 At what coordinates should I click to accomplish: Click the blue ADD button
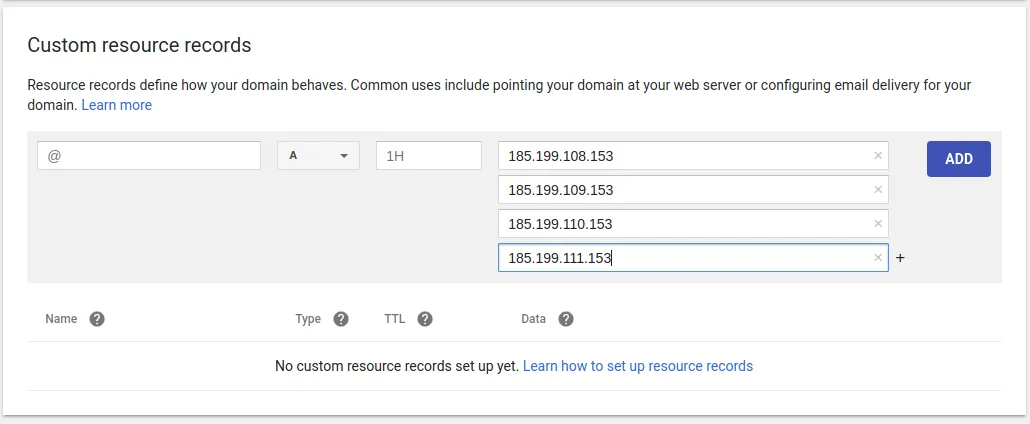click(x=958, y=159)
